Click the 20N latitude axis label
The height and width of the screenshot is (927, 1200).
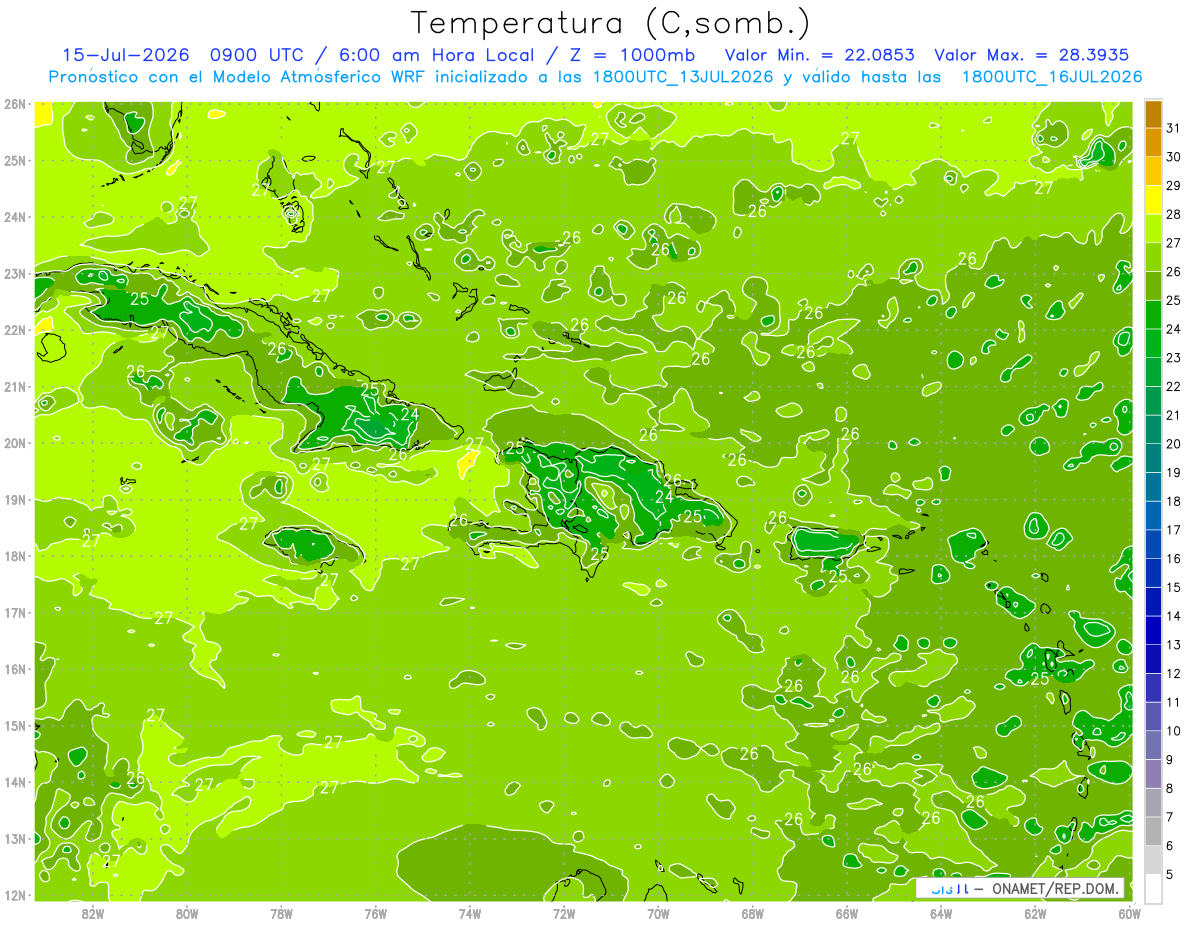15,443
